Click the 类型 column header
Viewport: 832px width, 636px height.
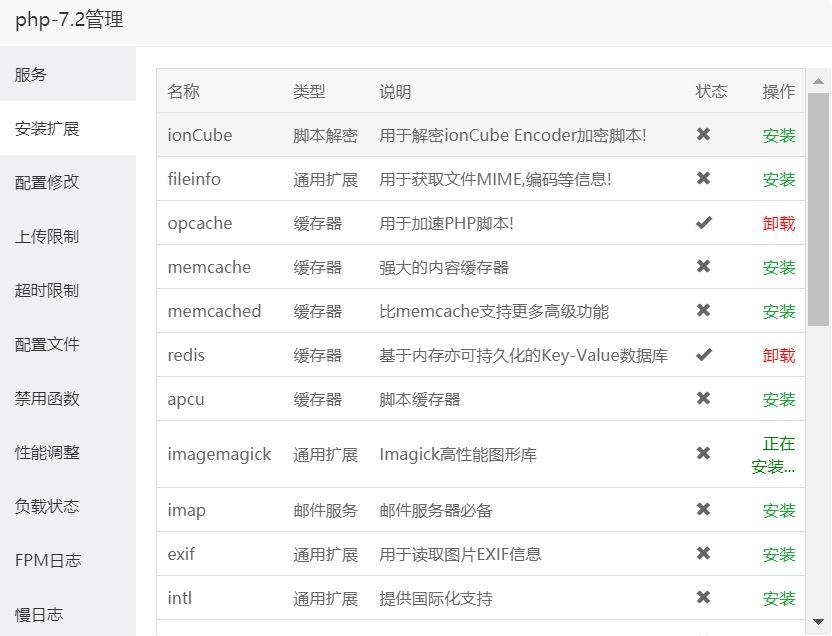309,91
